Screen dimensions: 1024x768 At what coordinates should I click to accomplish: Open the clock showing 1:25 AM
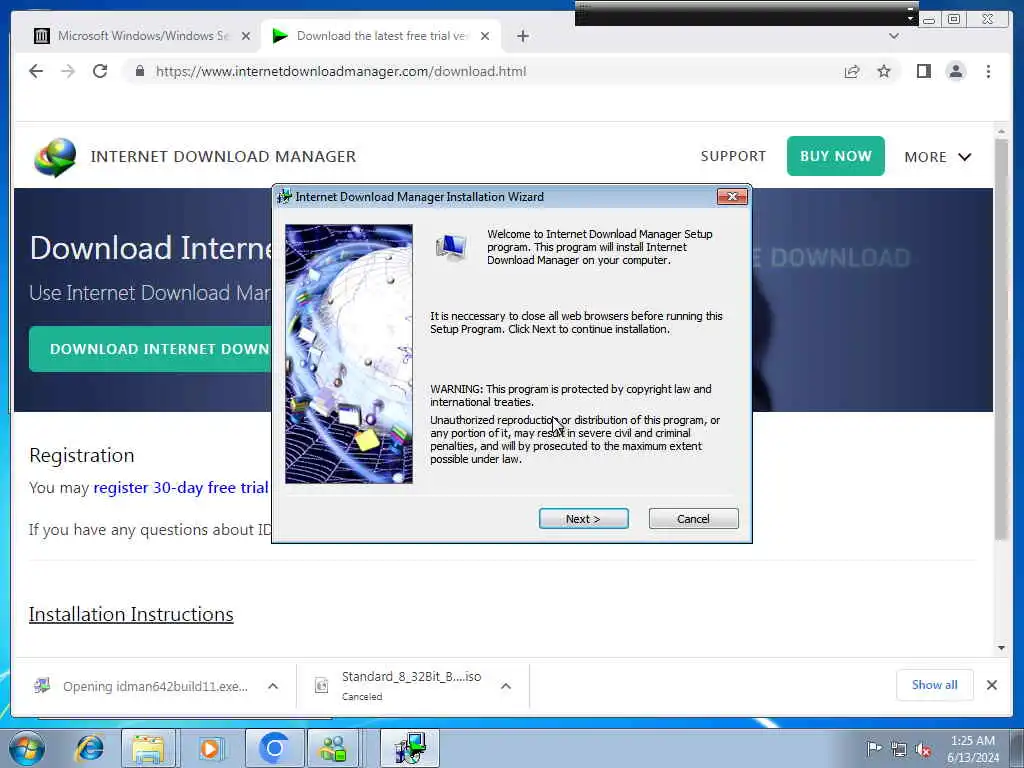(972, 749)
